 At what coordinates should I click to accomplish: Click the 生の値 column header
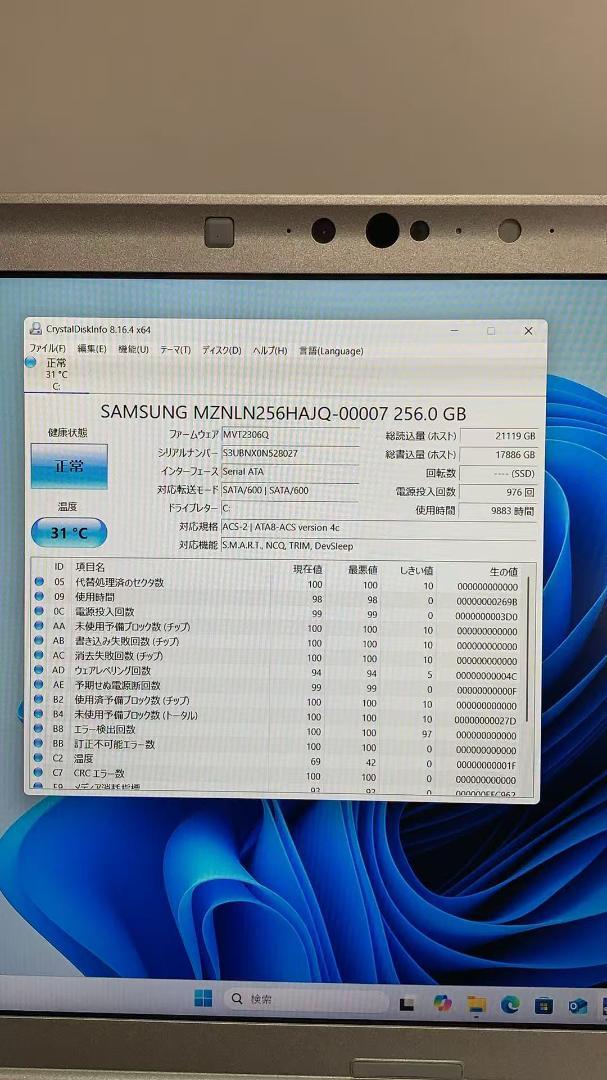(x=504, y=572)
